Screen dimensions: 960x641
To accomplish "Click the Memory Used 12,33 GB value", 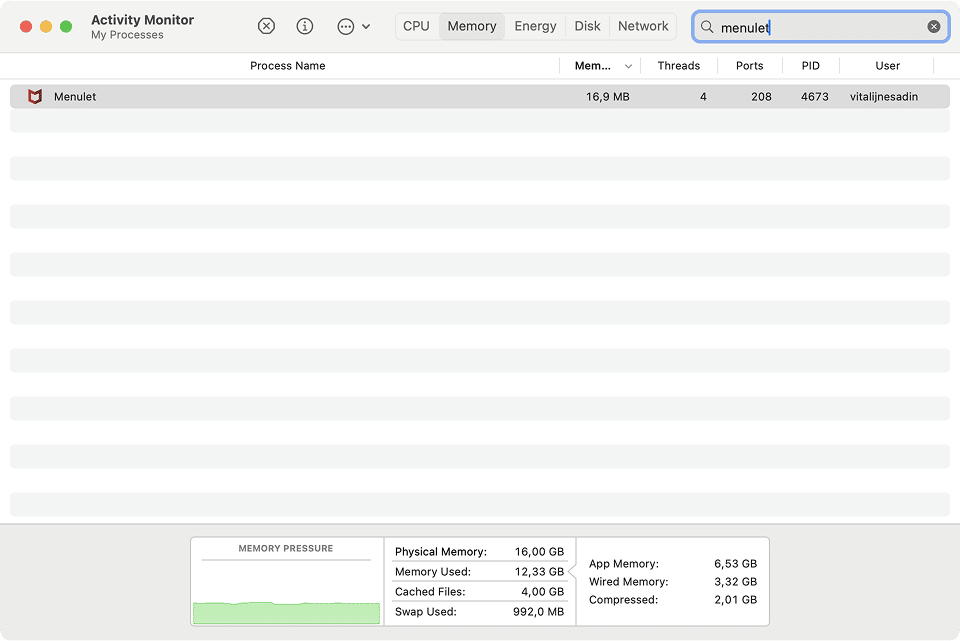I will pos(539,572).
